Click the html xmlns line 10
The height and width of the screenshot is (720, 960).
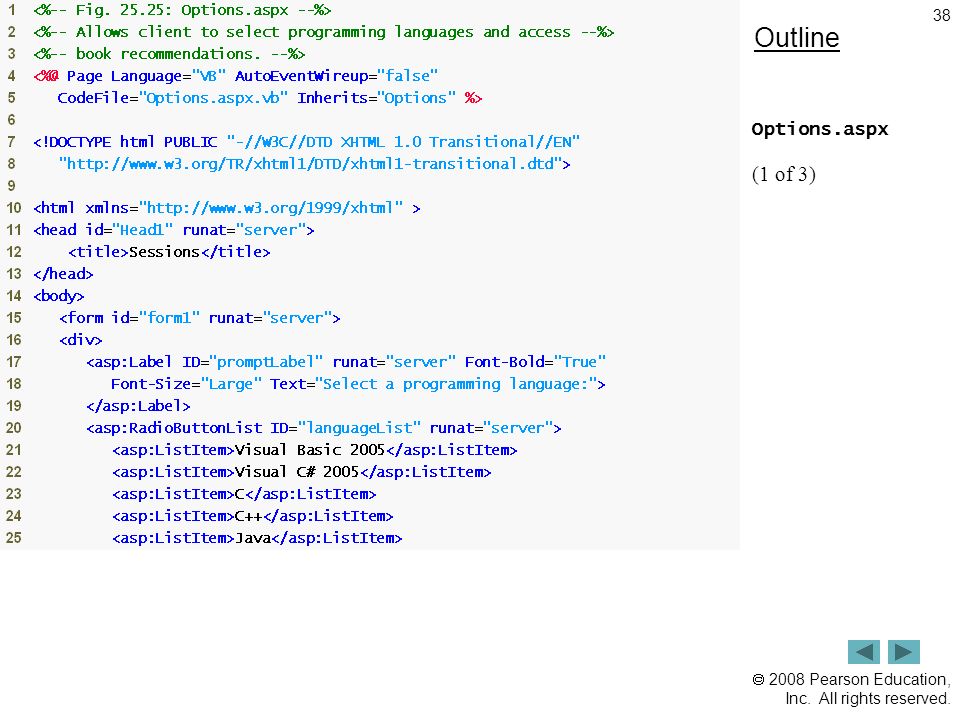coord(227,208)
